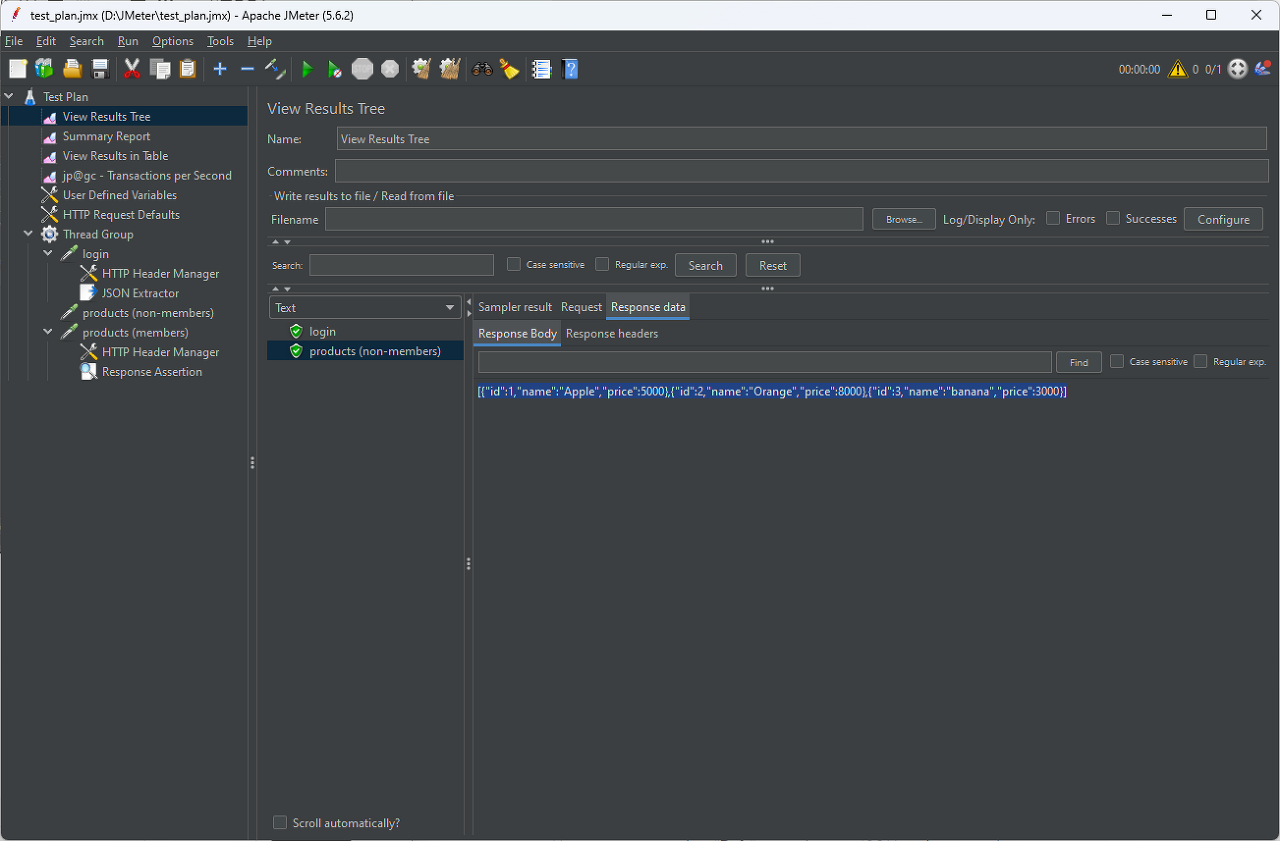Create a new test plan via toolbar icon

coord(18,69)
